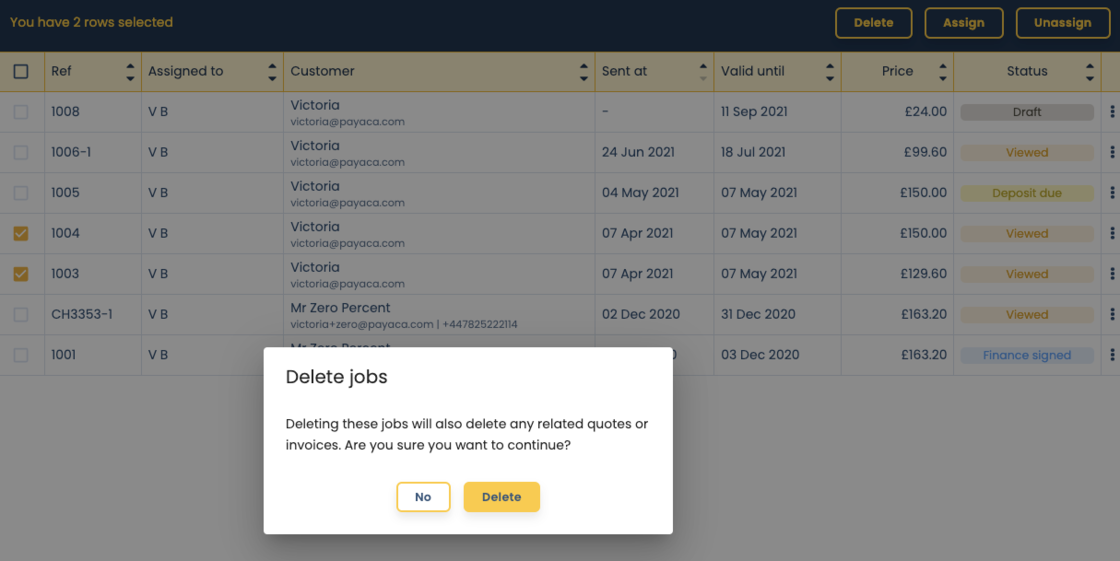Uncheck the checkbox for job 1004
The image size is (1120, 561).
pos(21,233)
